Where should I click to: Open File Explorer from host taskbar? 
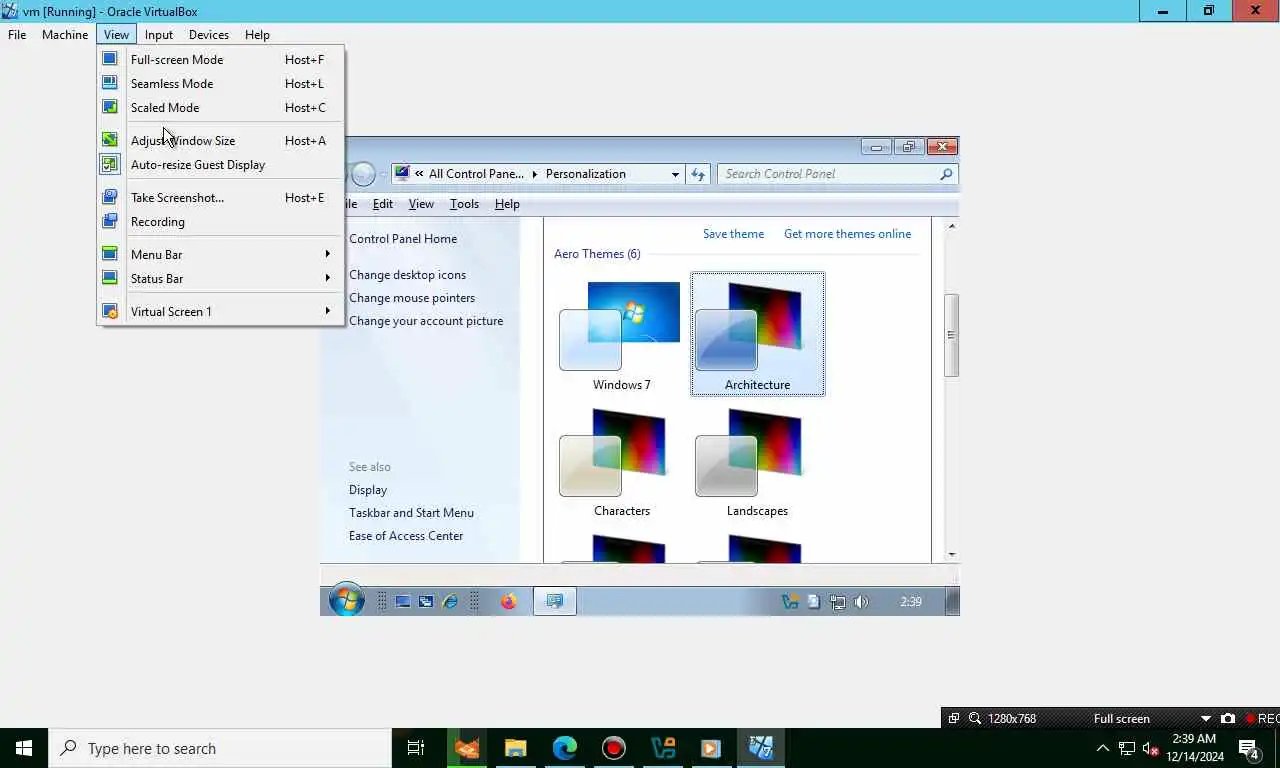pos(516,747)
